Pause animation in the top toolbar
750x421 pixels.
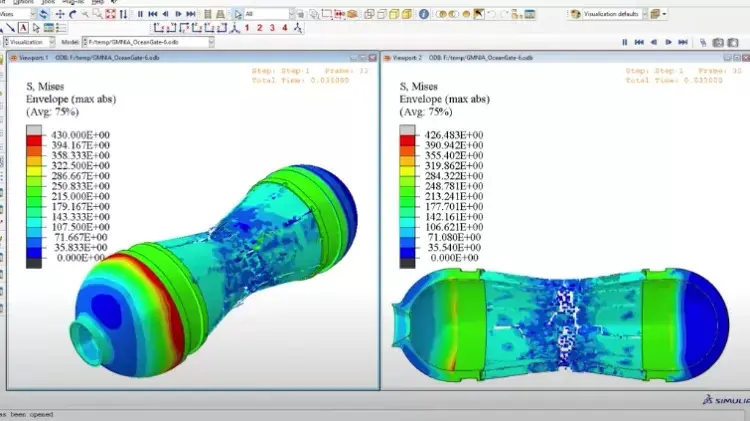pyautogui.click(x=140, y=14)
